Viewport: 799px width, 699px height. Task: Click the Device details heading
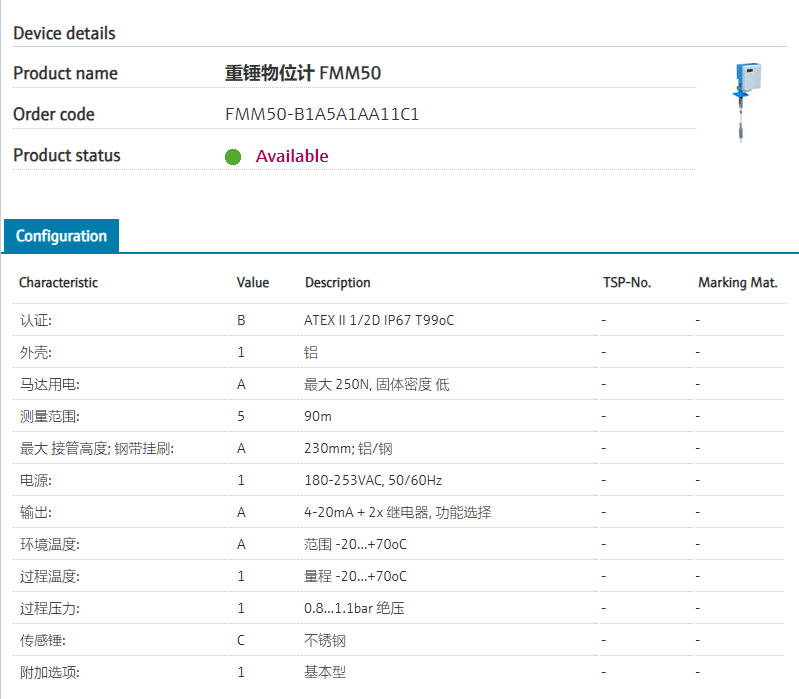(x=64, y=33)
